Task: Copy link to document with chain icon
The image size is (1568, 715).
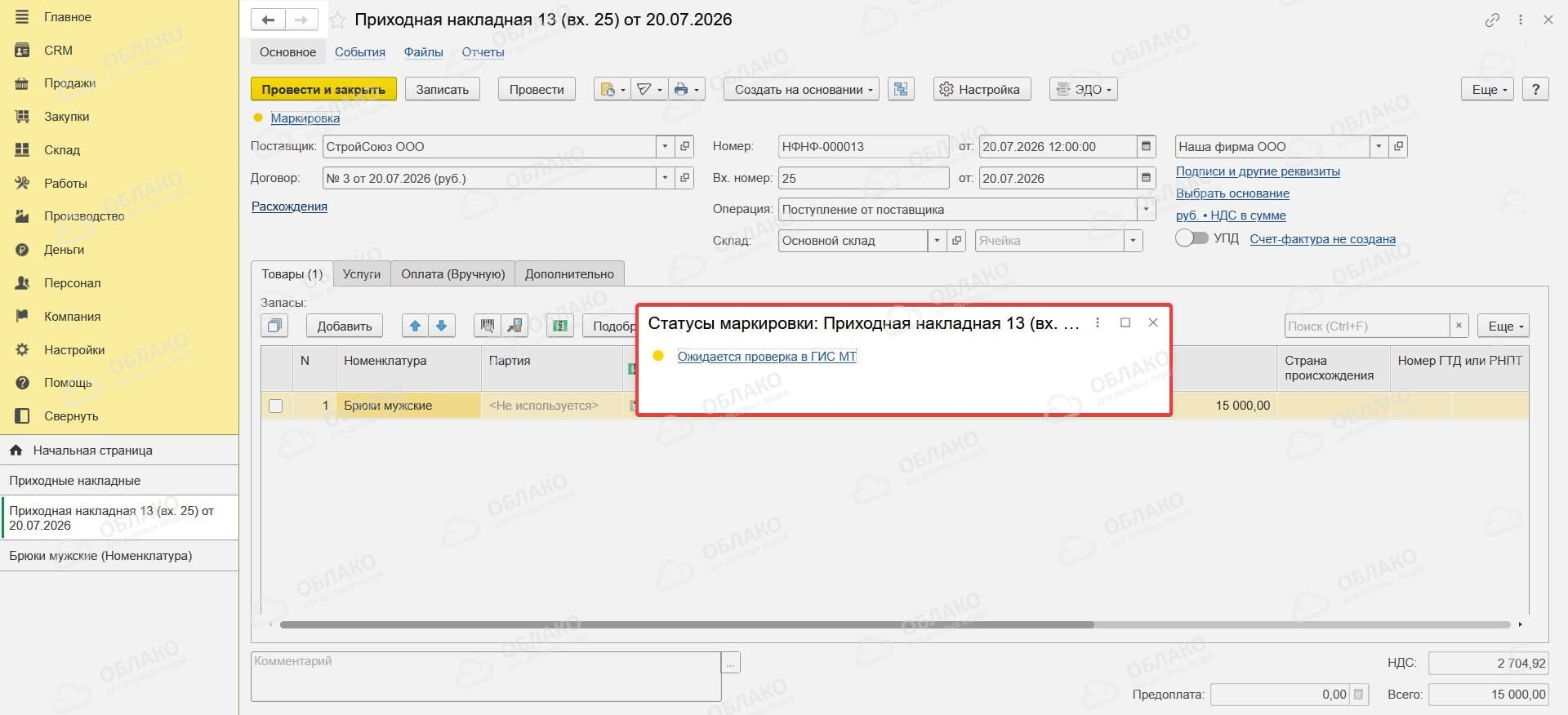Action: click(x=1492, y=20)
